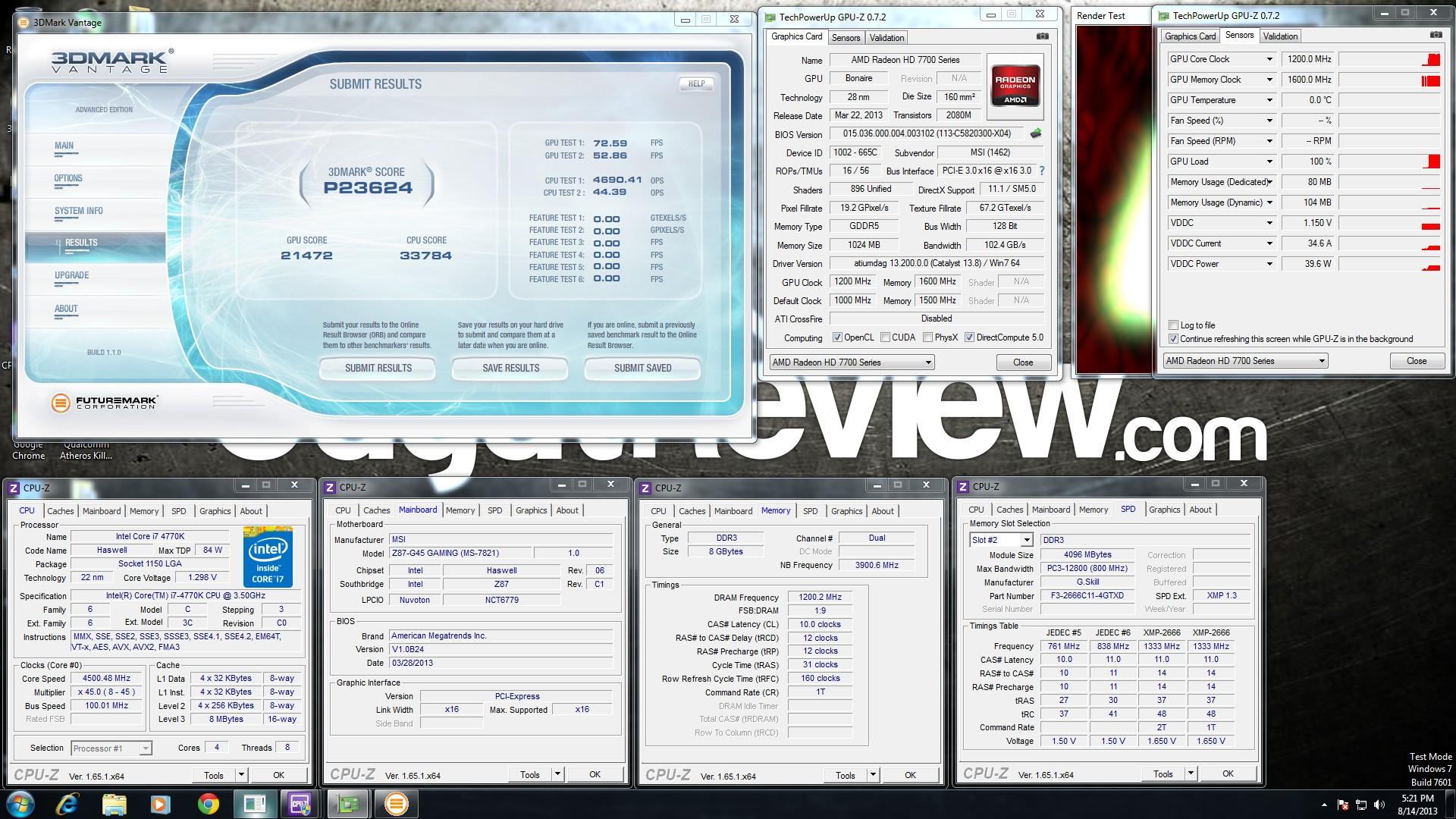
Task: Switch to the Sensors tab in the GPU-Z Graphics Card window
Action: click(x=846, y=38)
